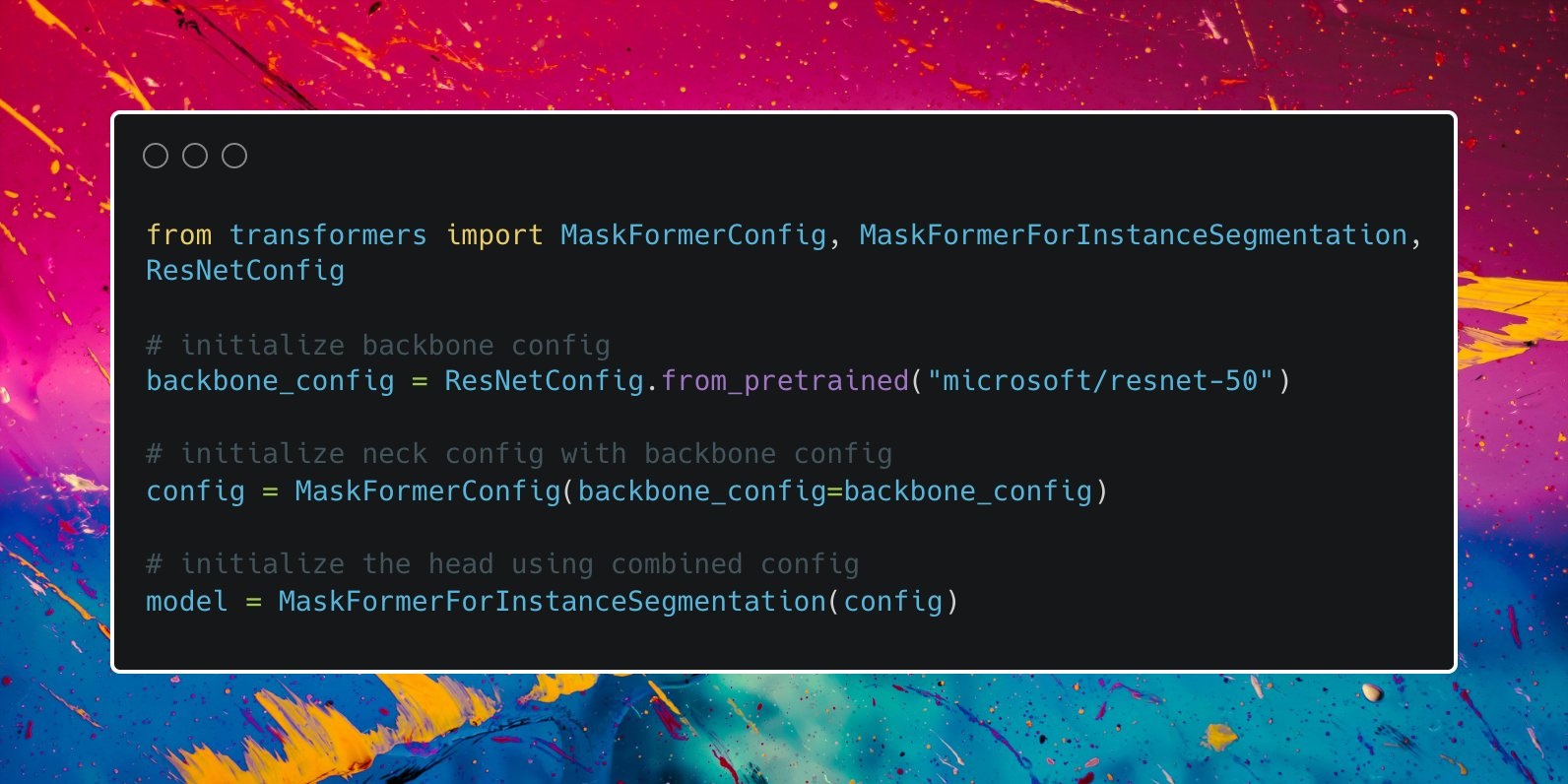Click the "config" variable being assigned MaskFormerConfig
The image size is (1568, 784).
[x=195, y=491]
